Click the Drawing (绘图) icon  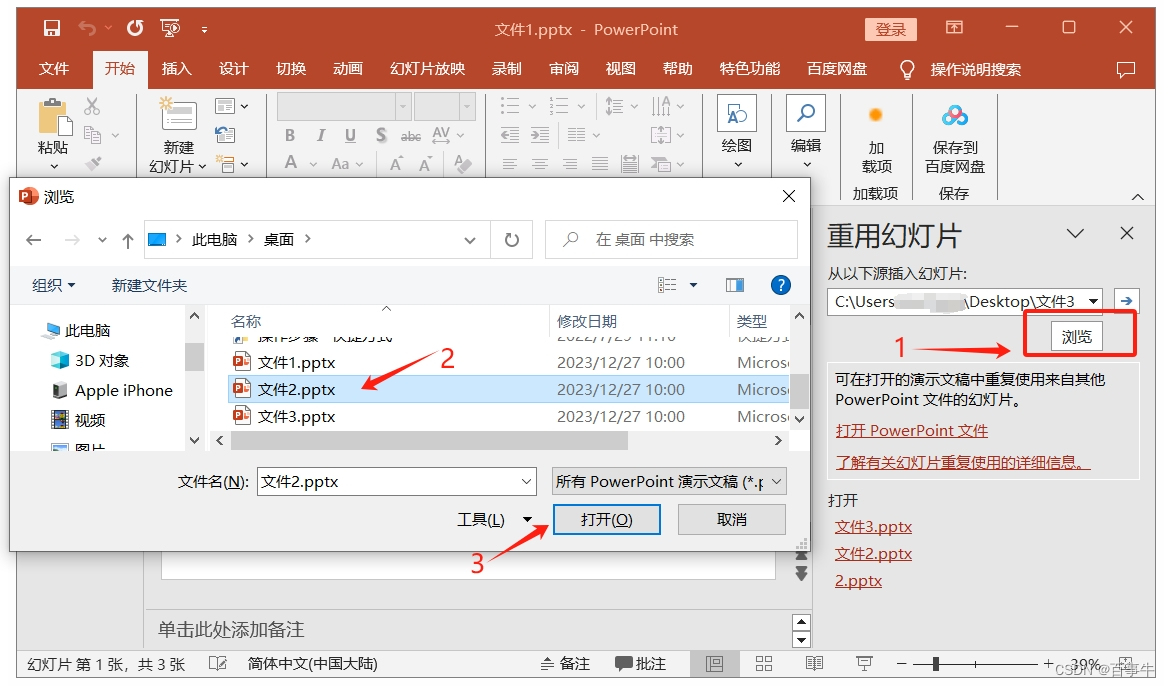click(x=737, y=113)
